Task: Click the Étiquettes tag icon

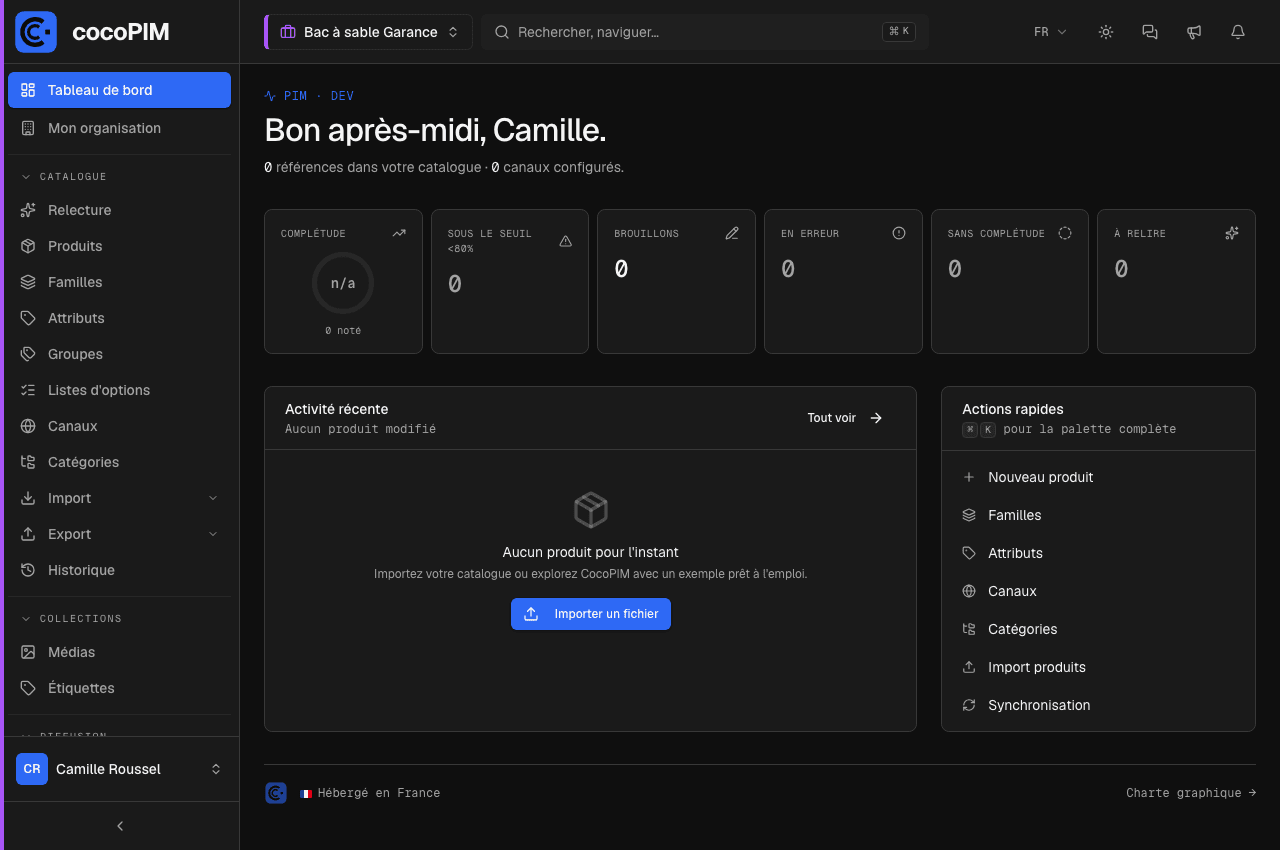Action: click(28, 688)
